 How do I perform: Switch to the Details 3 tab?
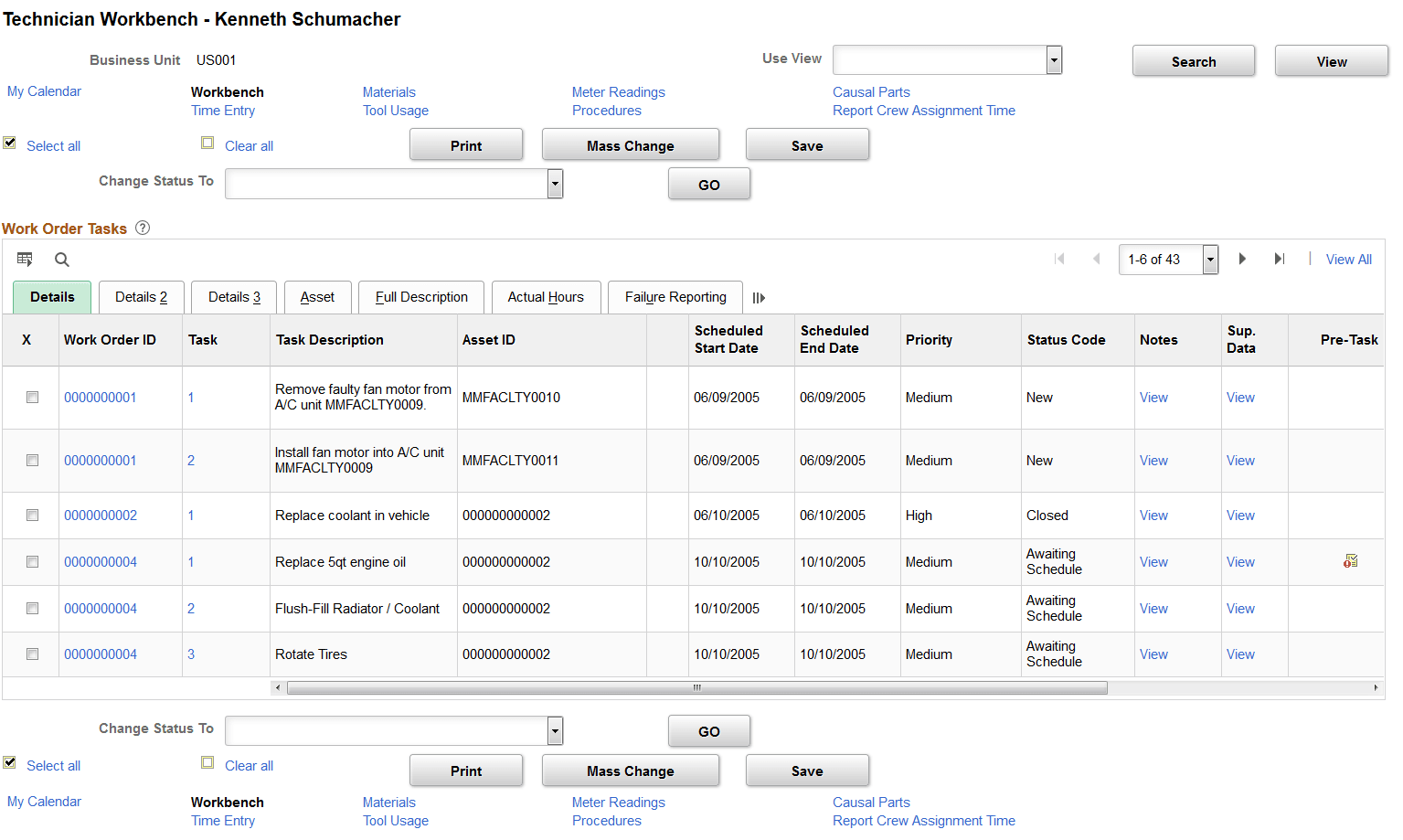tap(234, 297)
